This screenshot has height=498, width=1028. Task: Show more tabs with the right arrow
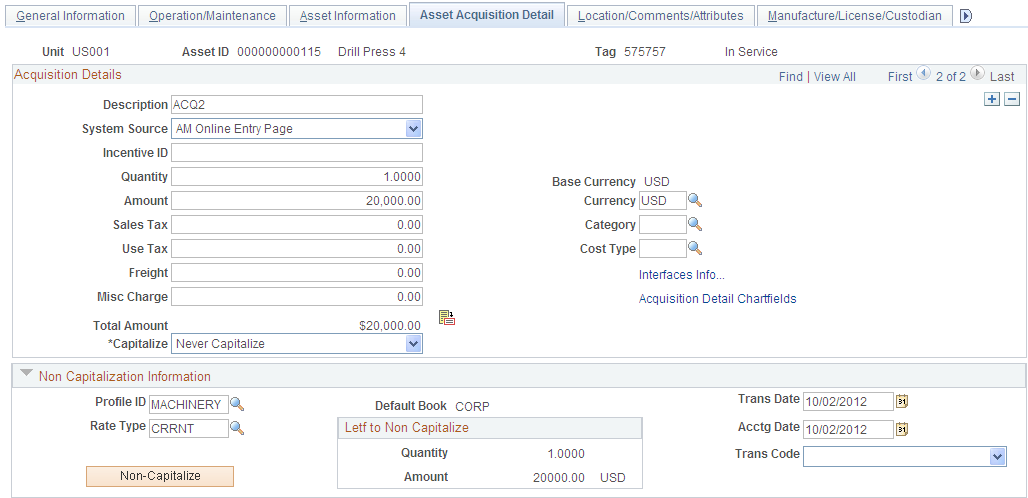(965, 16)
